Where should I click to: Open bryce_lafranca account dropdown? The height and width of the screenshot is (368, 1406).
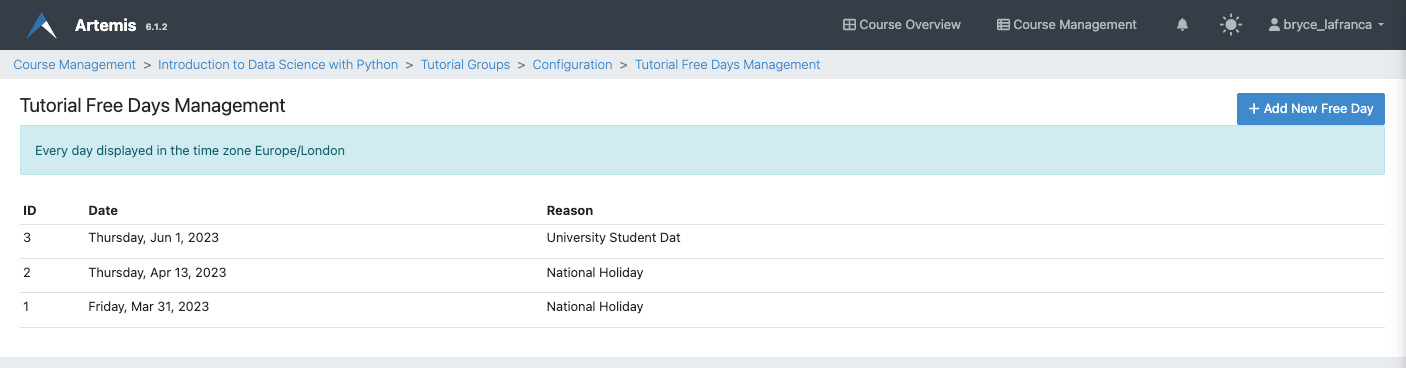(1326, 25)
